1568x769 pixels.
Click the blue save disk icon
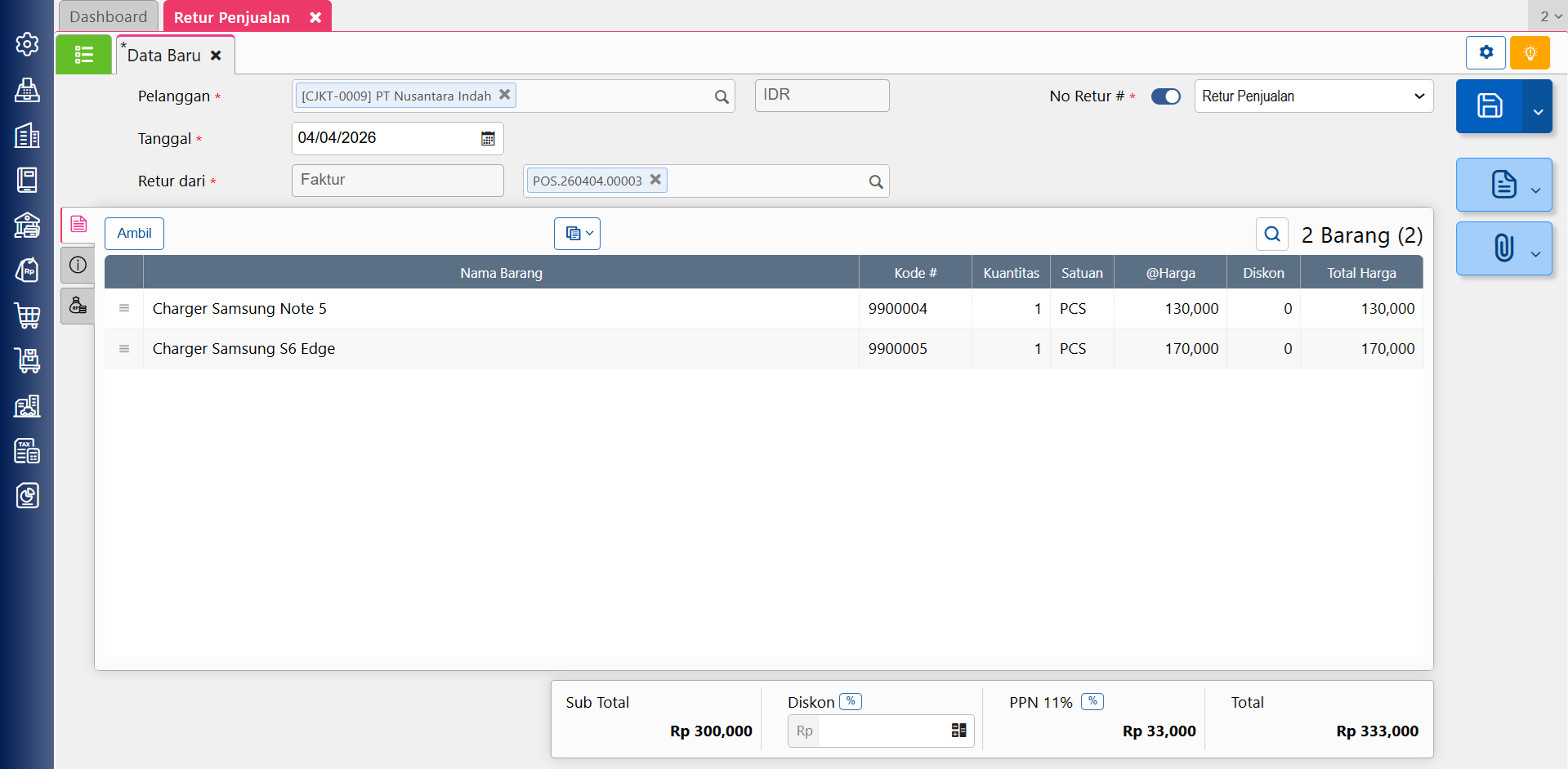(1489, 106)
